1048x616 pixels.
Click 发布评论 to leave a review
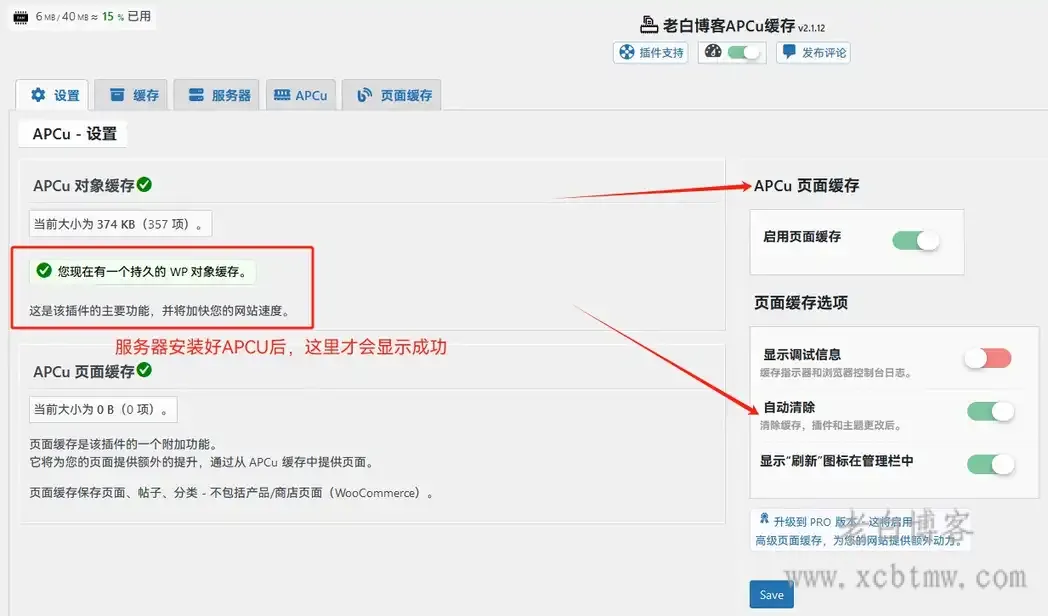click(812, 53)
